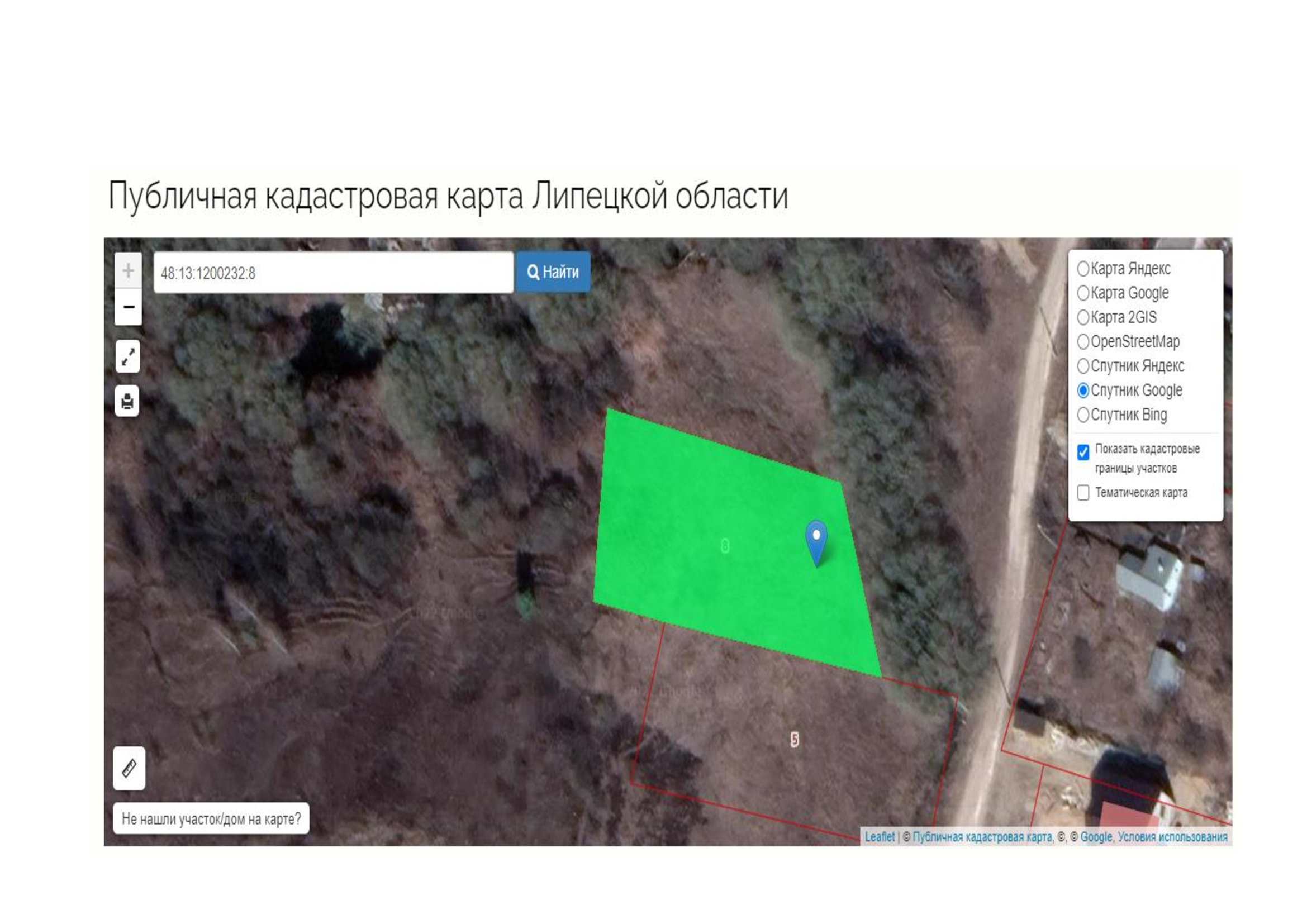Screen dimensions: 1307x924
Task: Zoom out with the minus button
Action: point(128,307)
